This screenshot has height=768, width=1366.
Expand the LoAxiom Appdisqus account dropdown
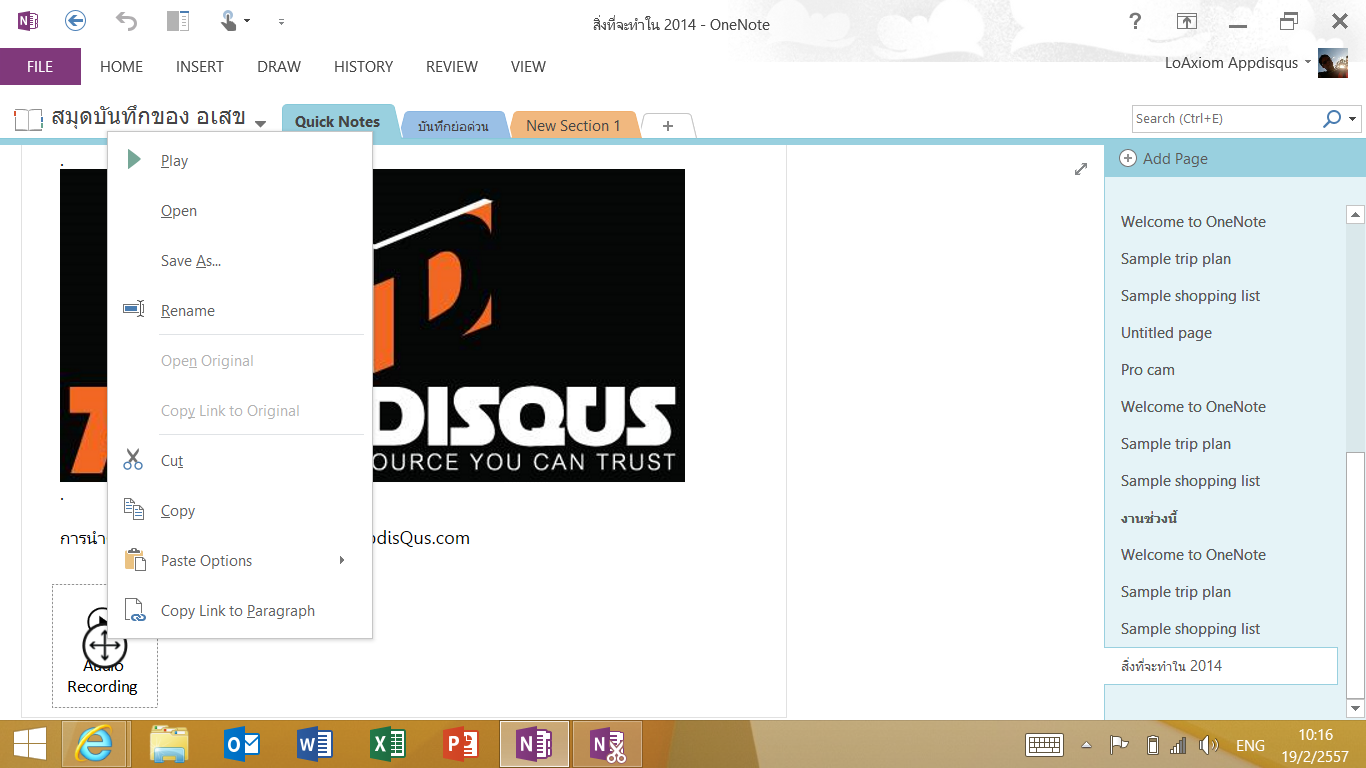(x=1307, y=63)
